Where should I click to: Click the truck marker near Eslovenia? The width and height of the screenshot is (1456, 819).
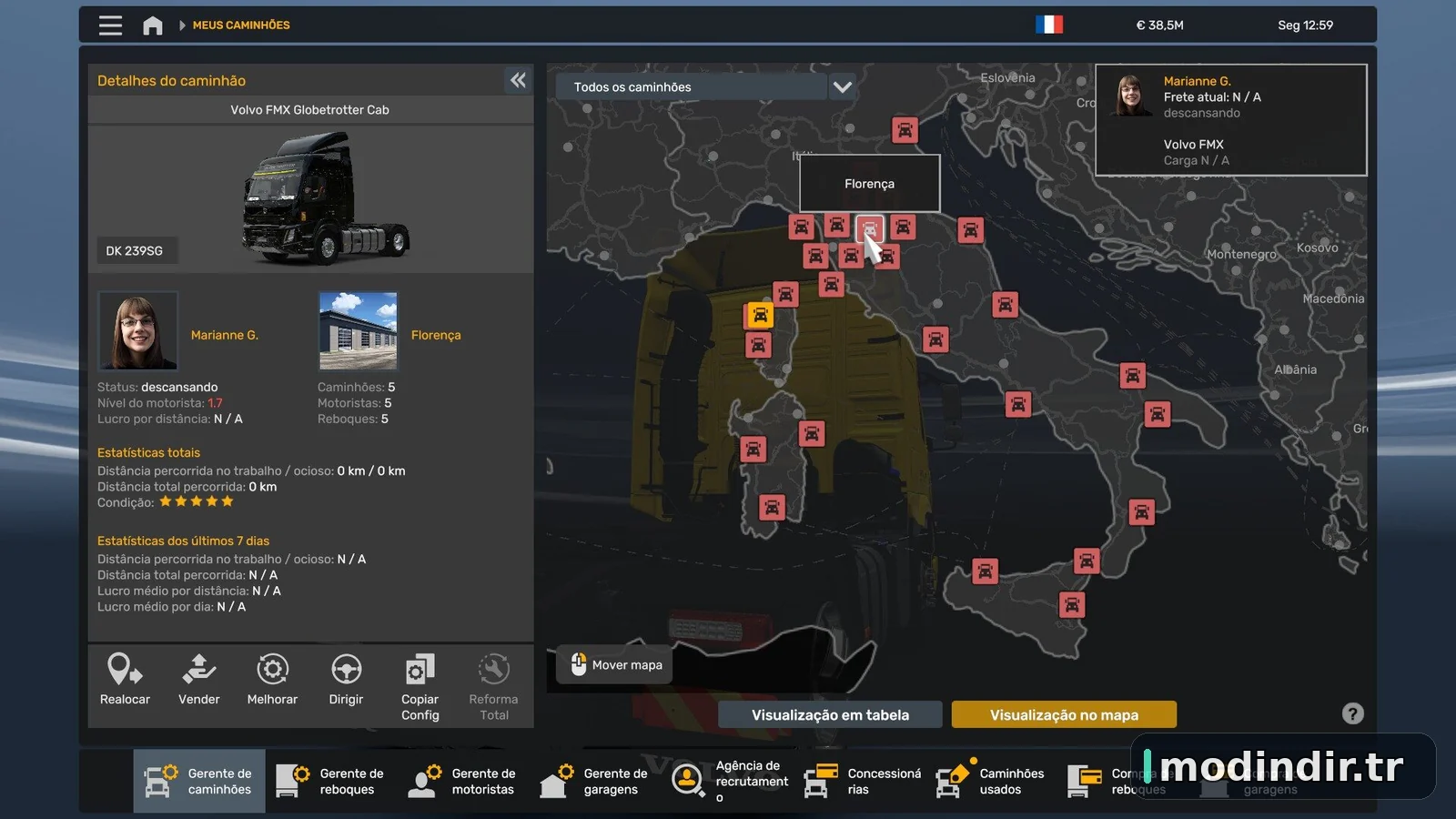click(905, 130)
